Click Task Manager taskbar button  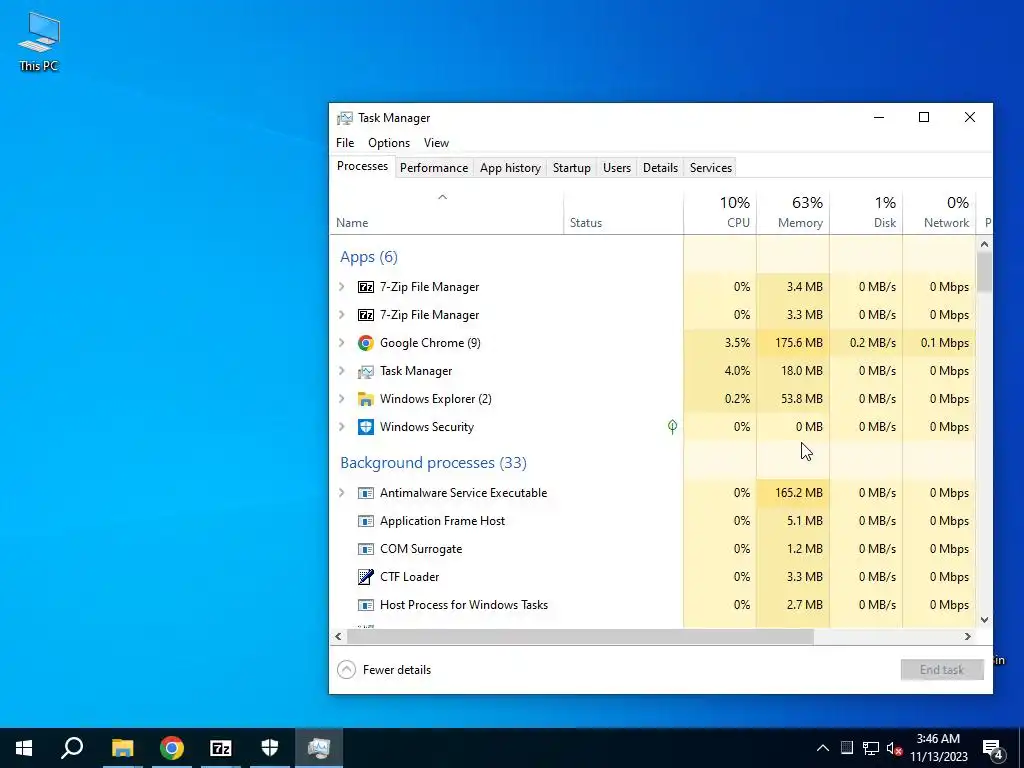pyautogui.click(x=319, y=748)
